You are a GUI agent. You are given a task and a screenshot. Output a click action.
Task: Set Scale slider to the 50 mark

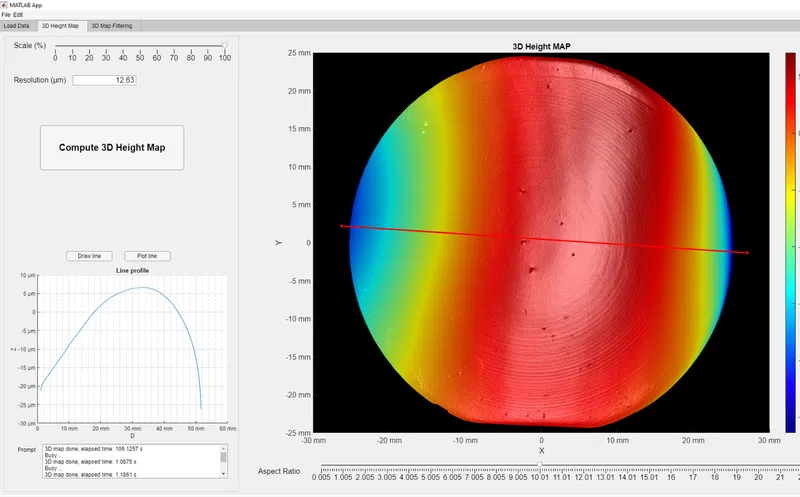pos(140,46)
